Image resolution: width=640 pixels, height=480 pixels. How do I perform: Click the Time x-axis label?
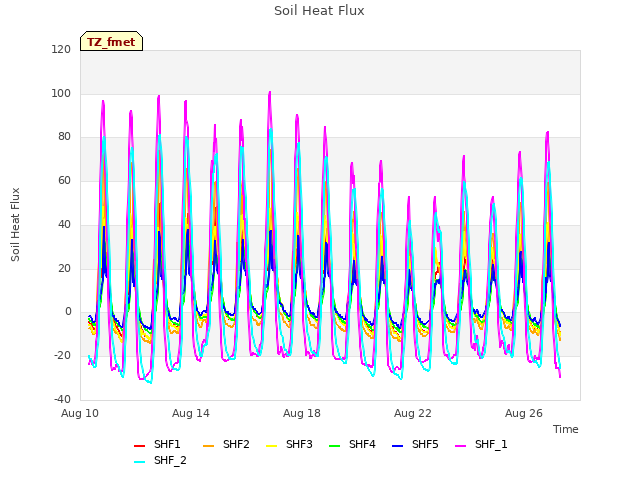566,429
